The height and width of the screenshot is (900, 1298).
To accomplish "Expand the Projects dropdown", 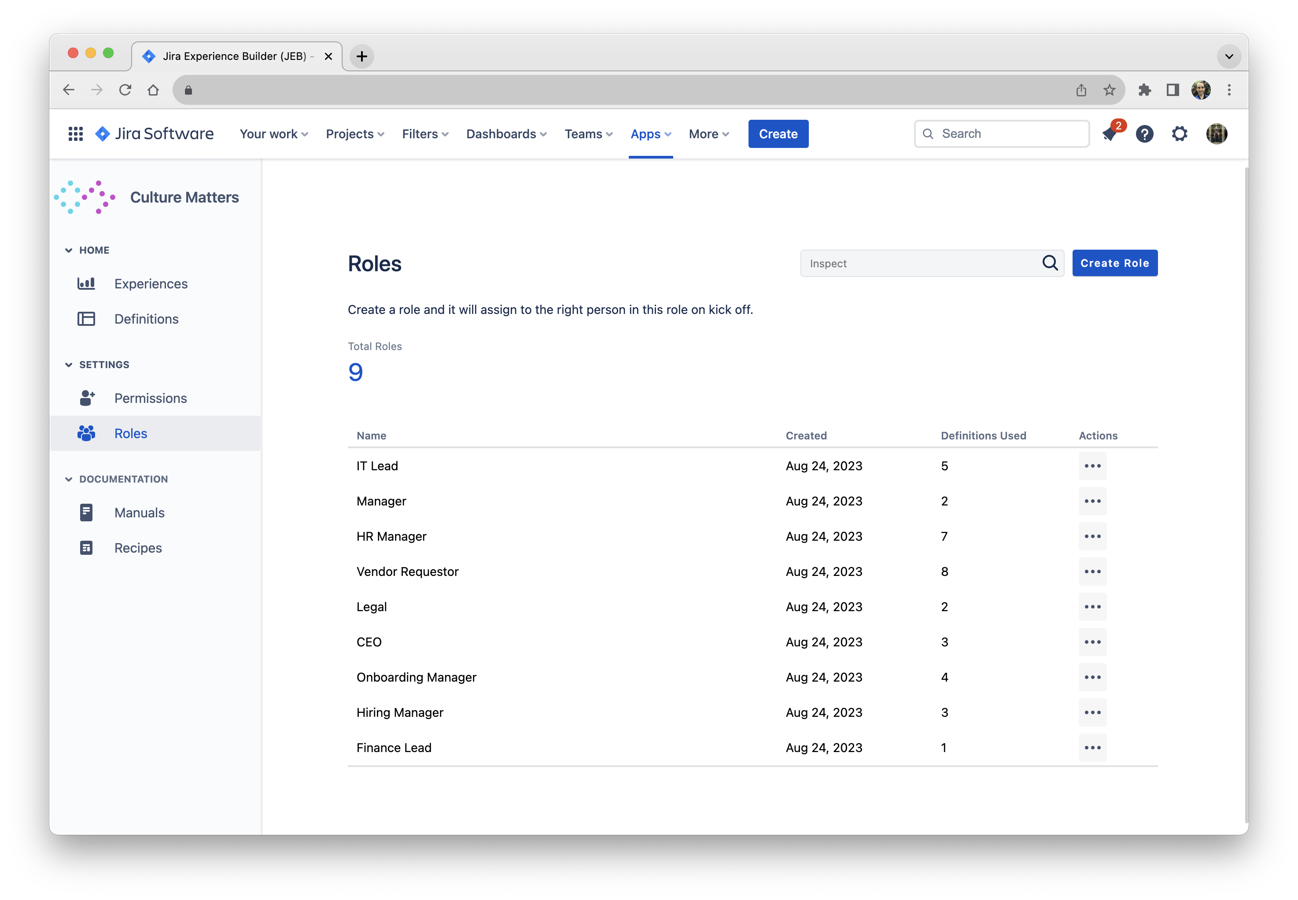I will click(x=355, y=134).
